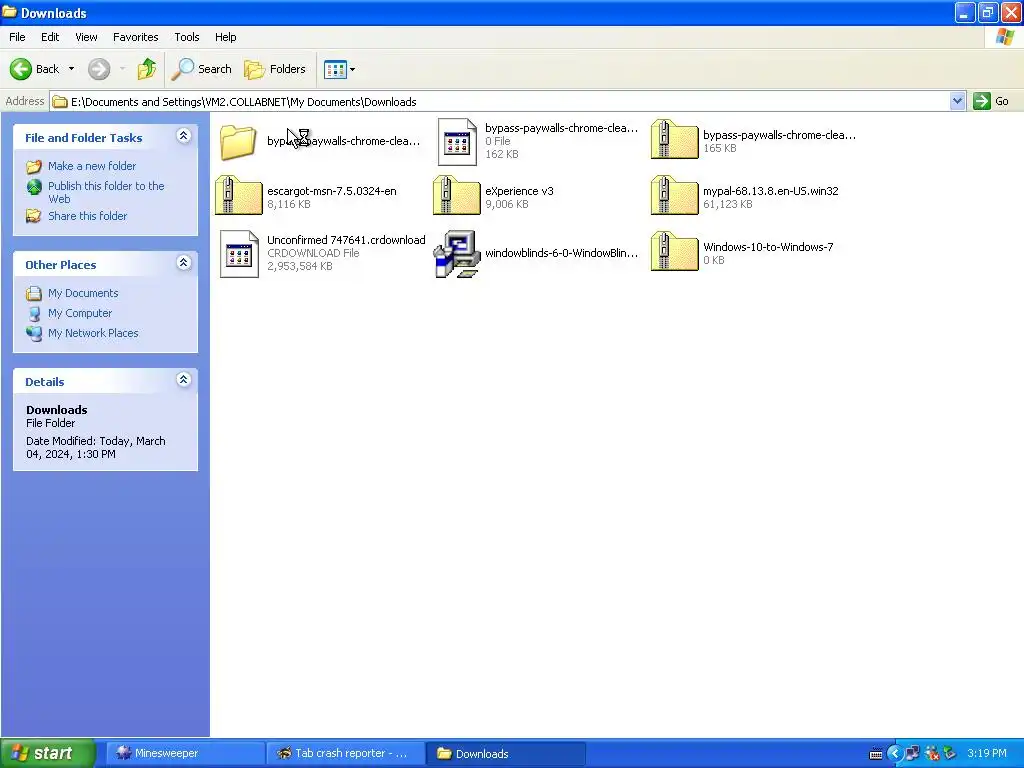Click the Safely Remove Hardware tray icon

tap(950, 754)
